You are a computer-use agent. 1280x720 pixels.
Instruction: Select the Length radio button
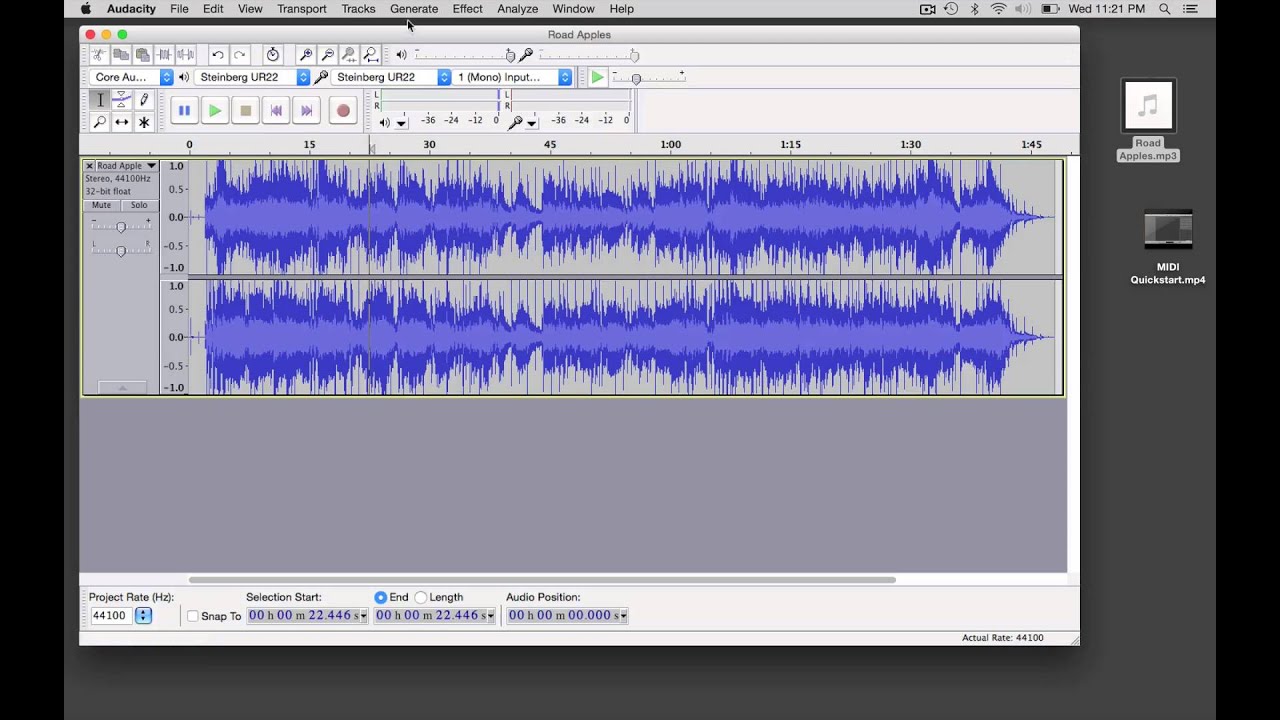[x=421, y=597]
